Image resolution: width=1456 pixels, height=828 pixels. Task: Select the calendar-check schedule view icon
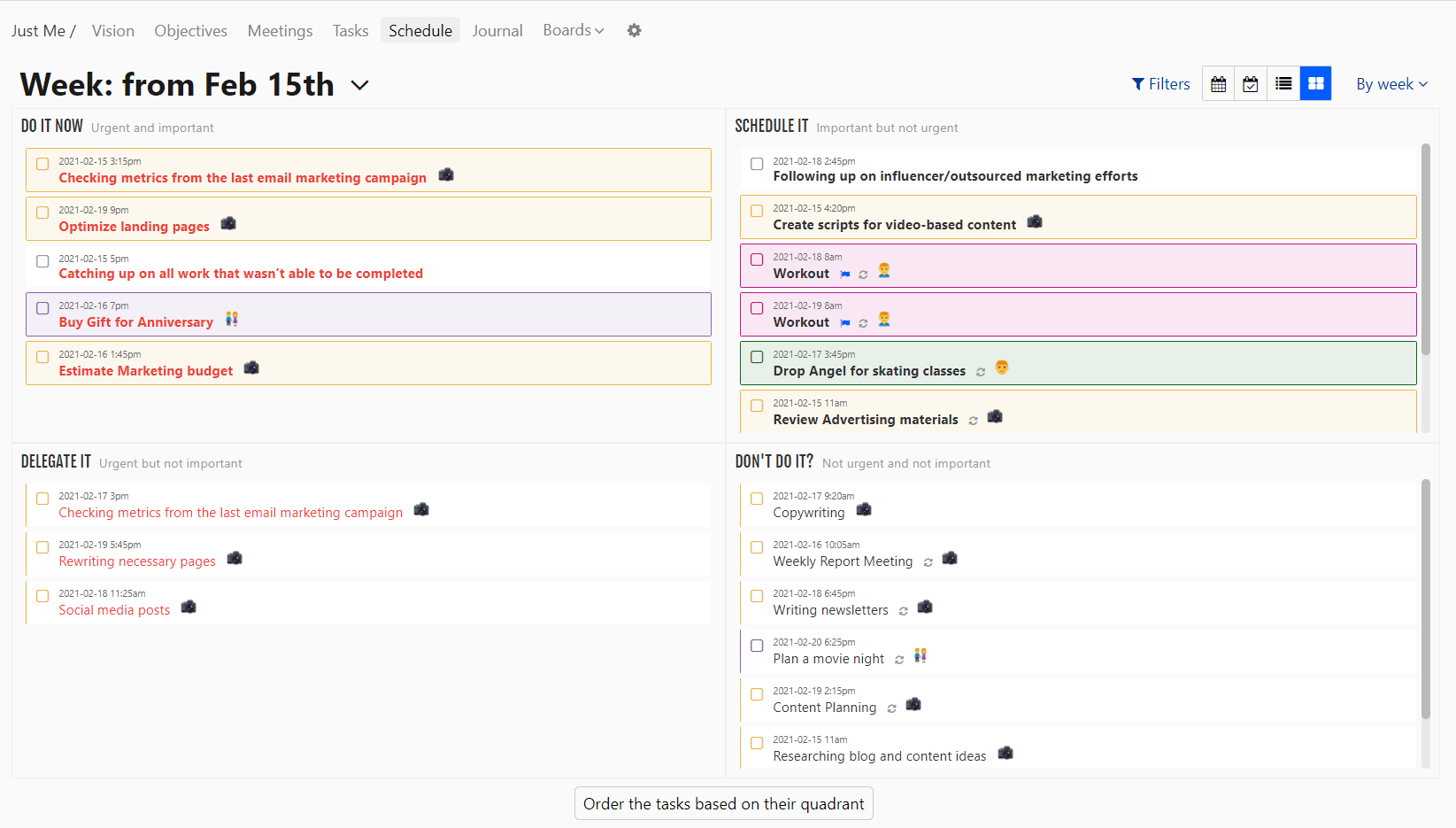[x=1251, y=83]
